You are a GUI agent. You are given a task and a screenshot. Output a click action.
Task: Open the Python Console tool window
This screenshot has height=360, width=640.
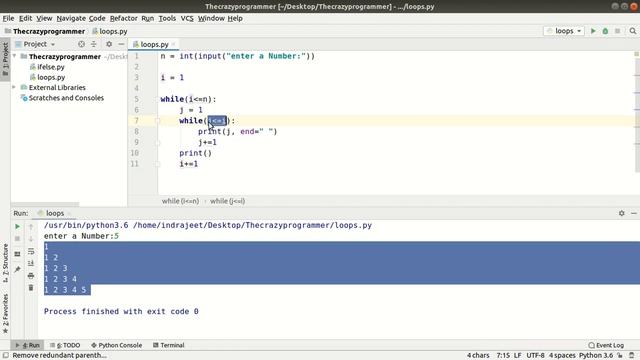(x=116, y=345)
